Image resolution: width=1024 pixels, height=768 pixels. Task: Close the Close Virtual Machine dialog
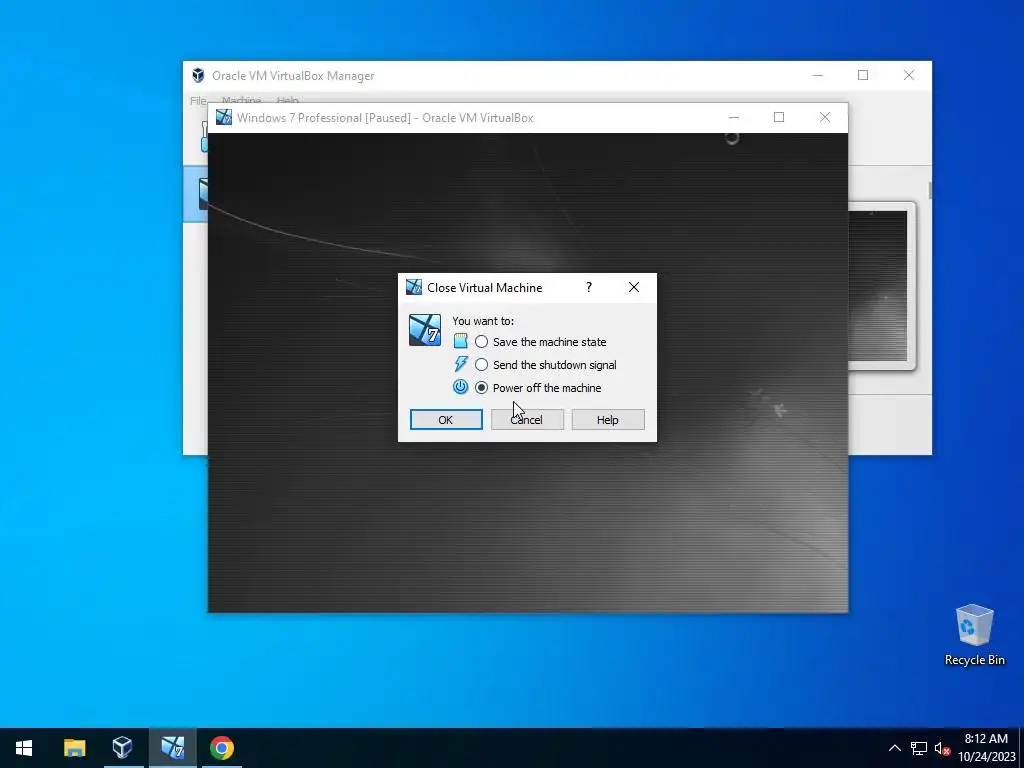pos(633,287)
